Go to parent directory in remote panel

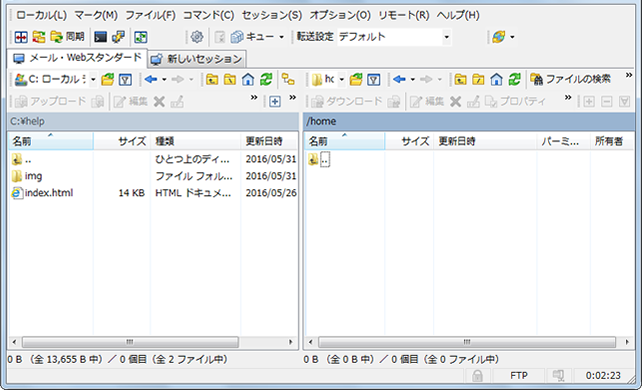point(460,79)
